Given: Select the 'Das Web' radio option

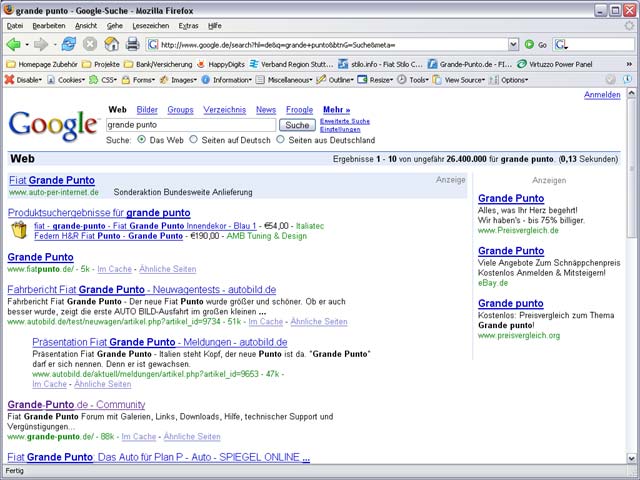Looking at the screenshot, I should [141, 140].
